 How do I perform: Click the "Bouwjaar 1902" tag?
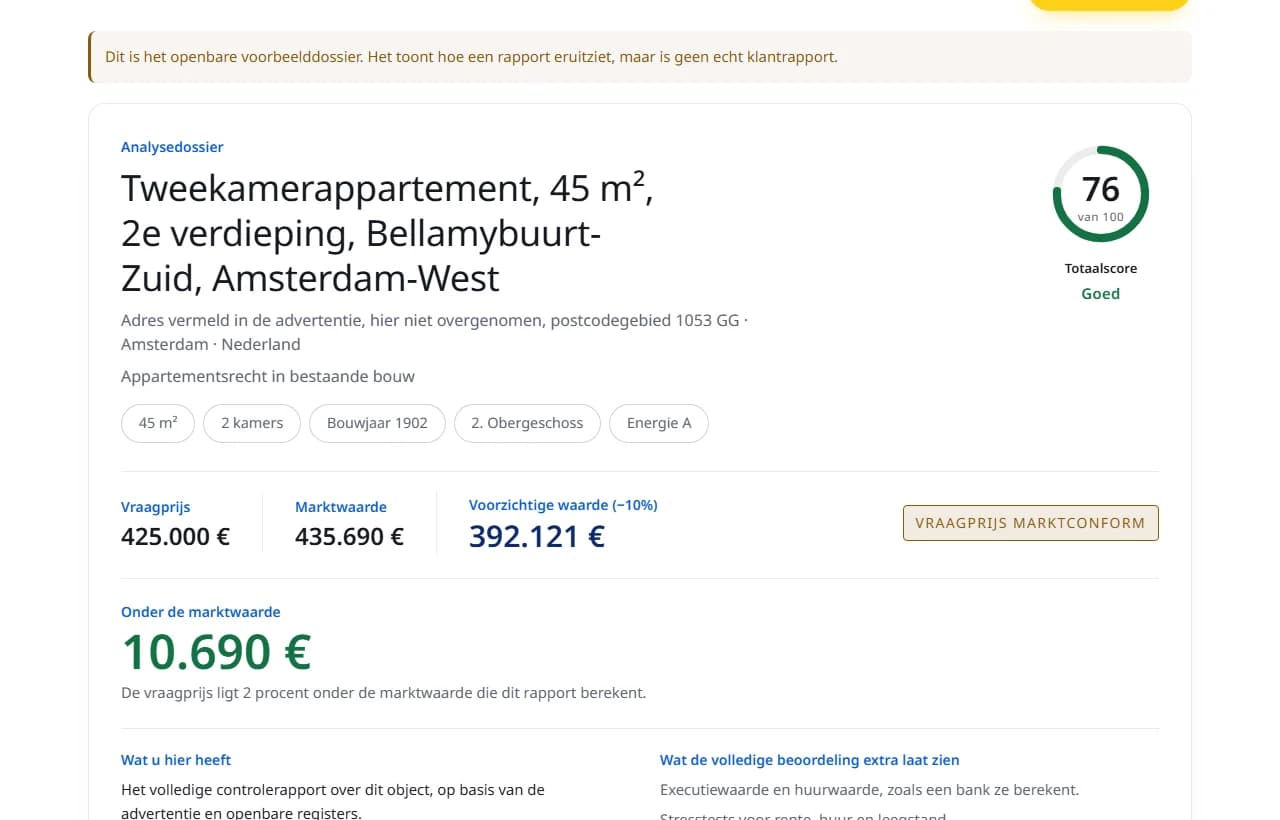pos(377,423)
